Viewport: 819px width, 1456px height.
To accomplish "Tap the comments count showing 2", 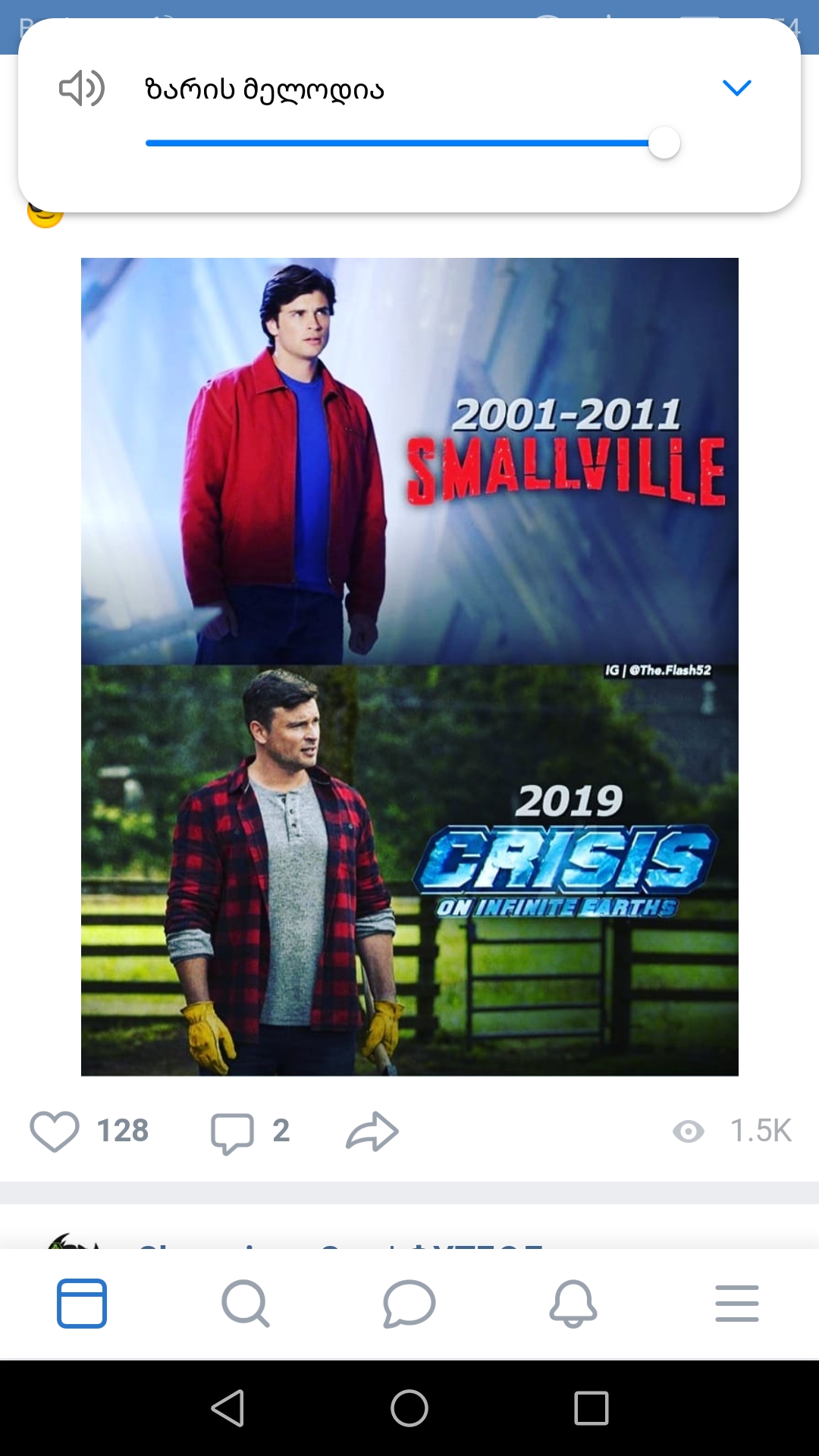I will coord(281,1131).
